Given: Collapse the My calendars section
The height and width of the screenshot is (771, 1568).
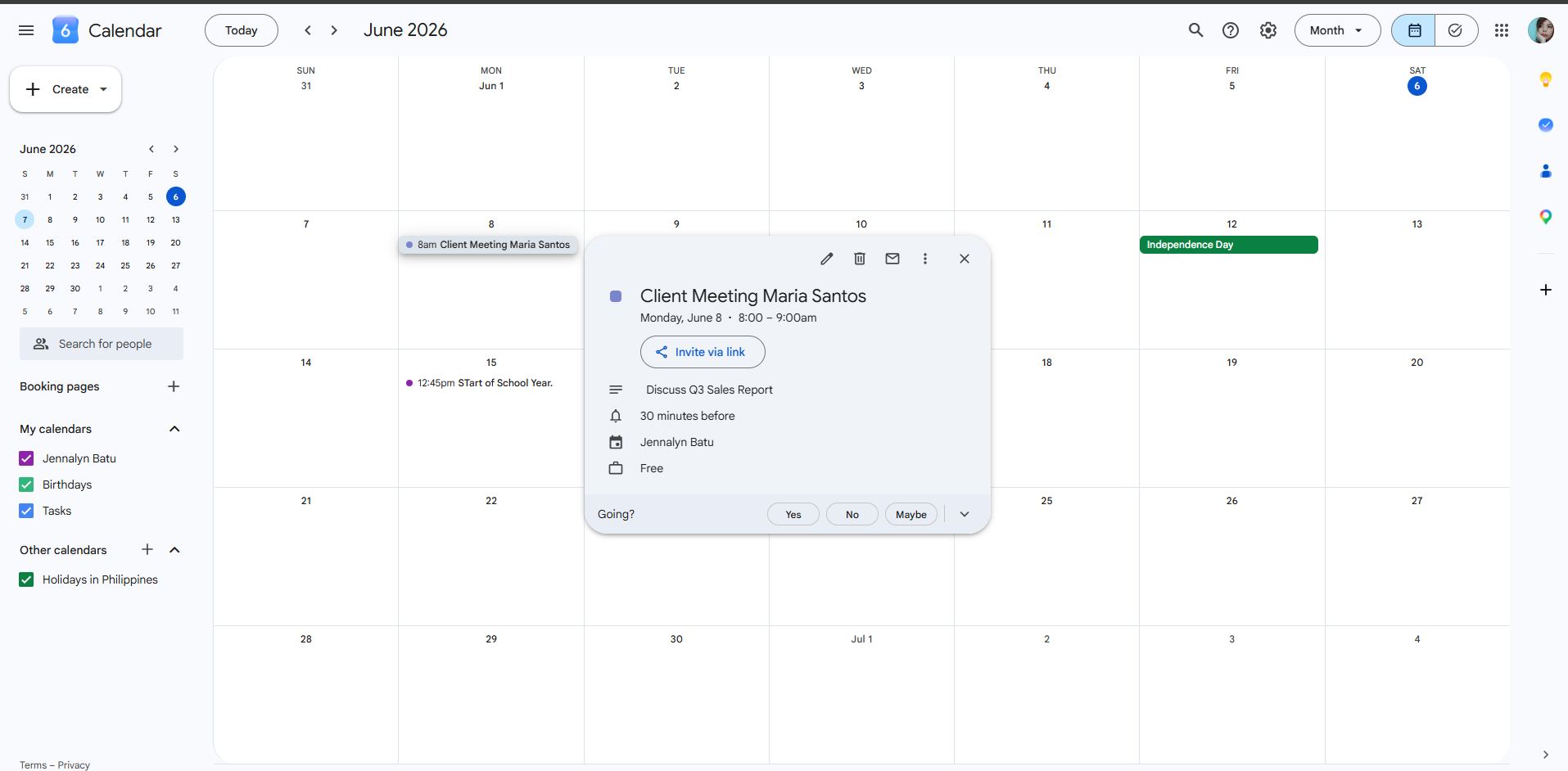Looking at the screenshot, I should coord(174,429).
